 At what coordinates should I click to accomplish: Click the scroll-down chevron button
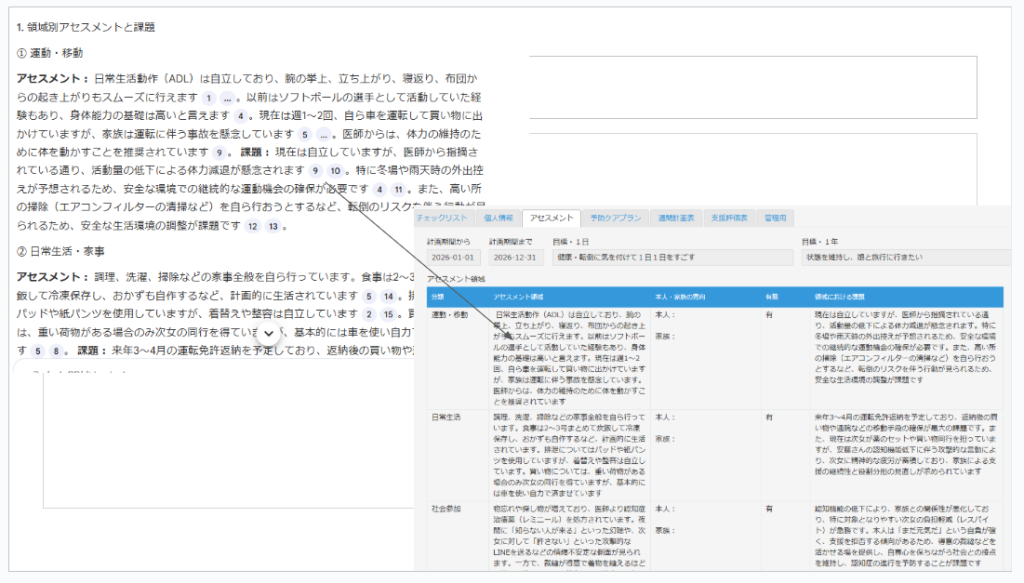(268, 334)
